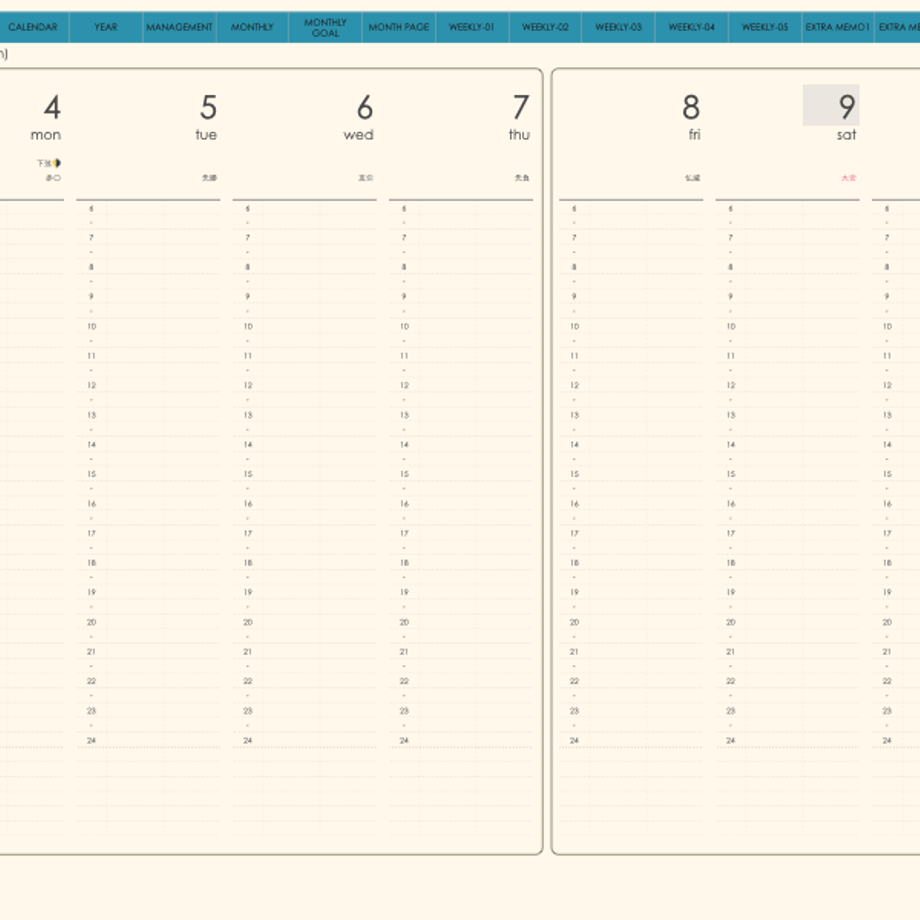
Task: Open the CALENDAR tab
Action: pos(33,27)
